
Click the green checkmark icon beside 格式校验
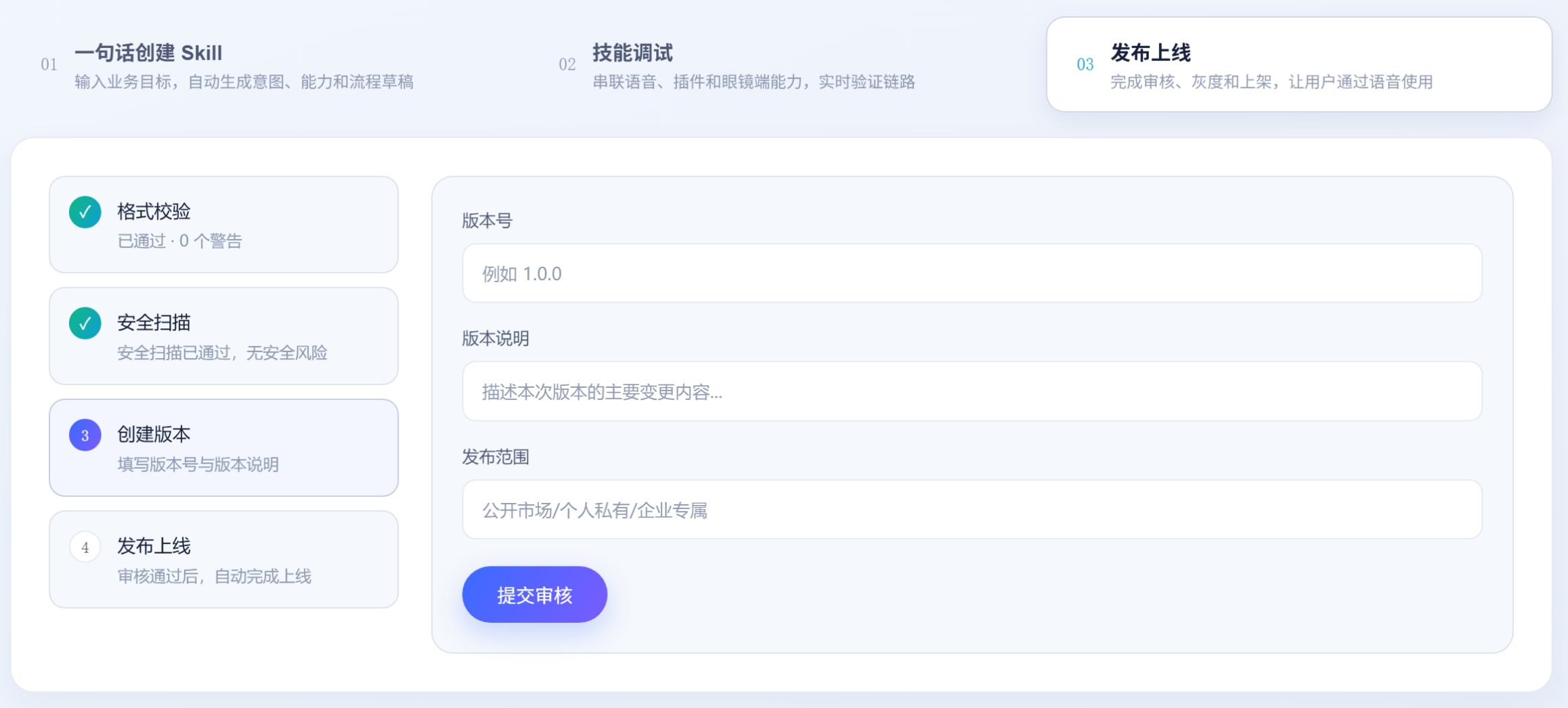[x=85, y=212]
